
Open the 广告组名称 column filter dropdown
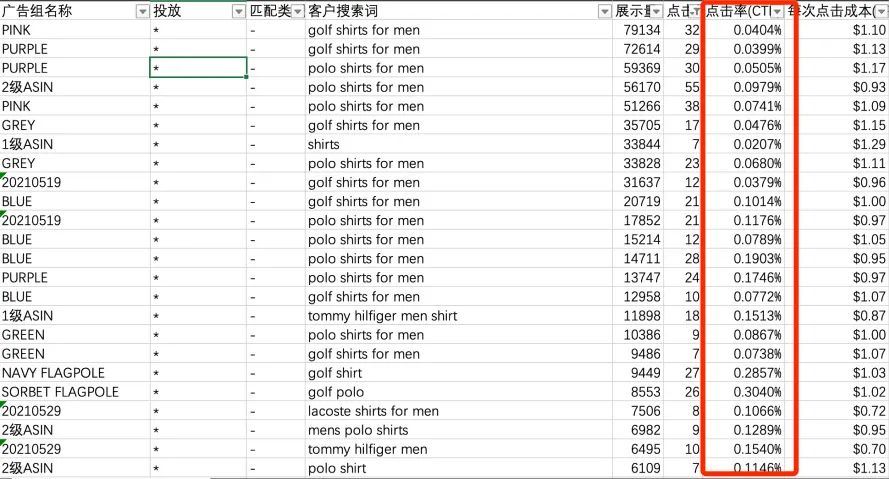[142, 11]
